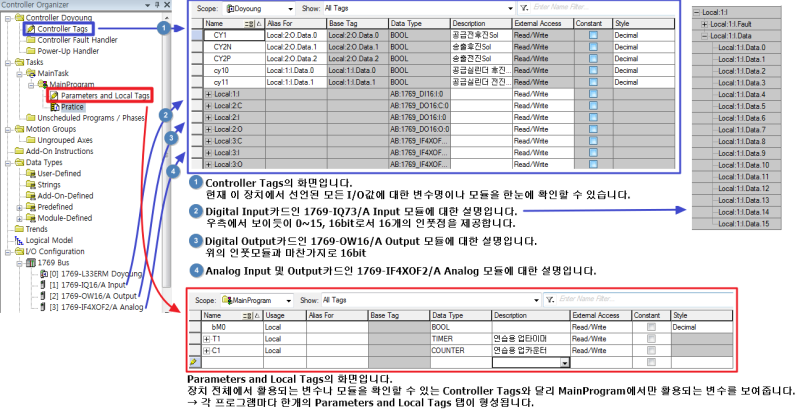Image resolution: width=800 pixels, height=410 pixels.
Task: Toggle Constant checkbox for cy10 tag
Action: pos(593,70)
